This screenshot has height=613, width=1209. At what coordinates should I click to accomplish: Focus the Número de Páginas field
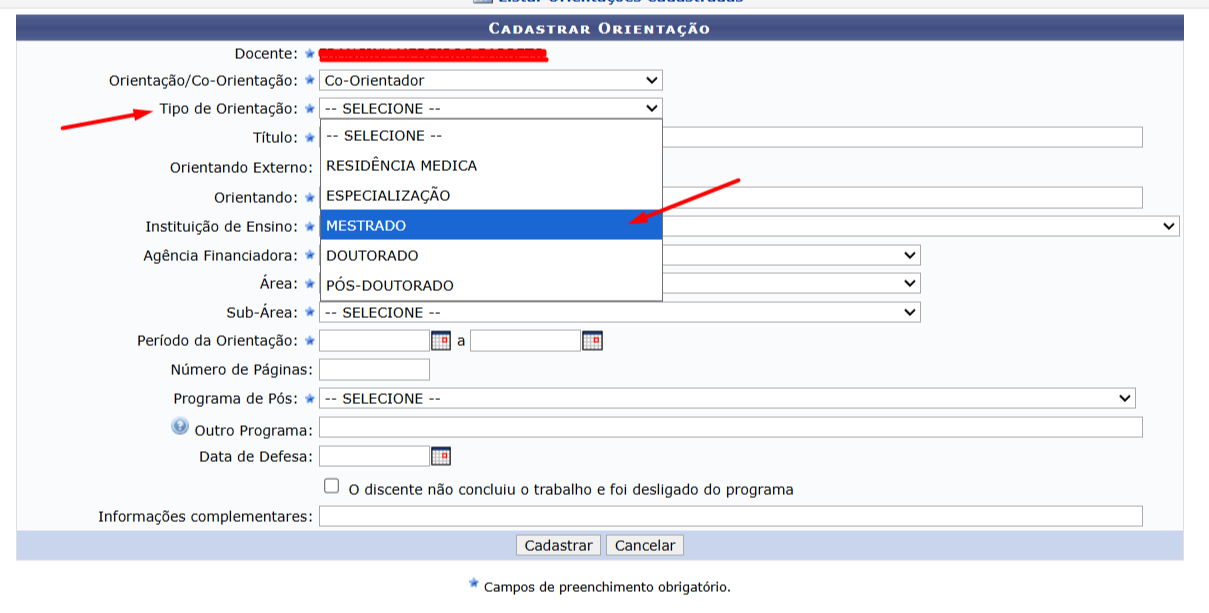tap(374, 370)
